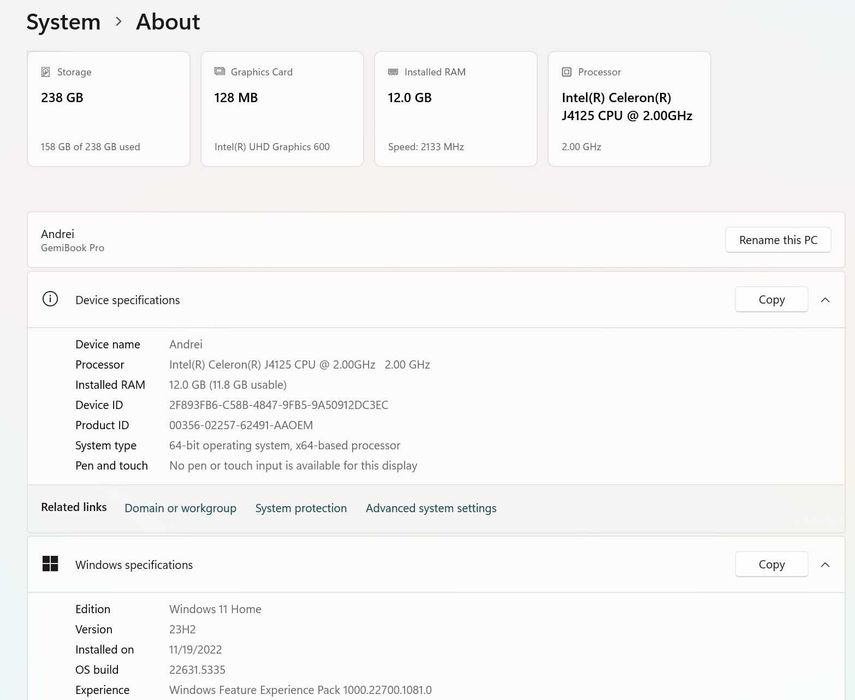Go back to System in breadcrumb
The height and width of the screenshot is (700, 855).
point(63,22)
